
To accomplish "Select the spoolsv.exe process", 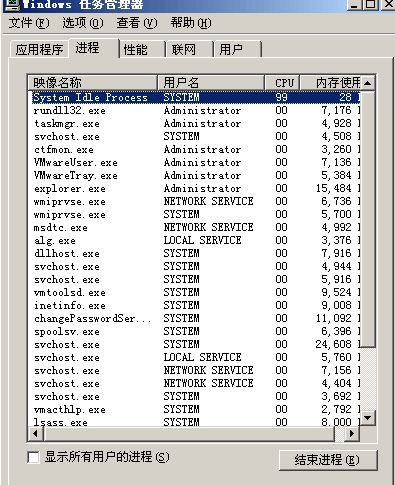I will point(196,331).
